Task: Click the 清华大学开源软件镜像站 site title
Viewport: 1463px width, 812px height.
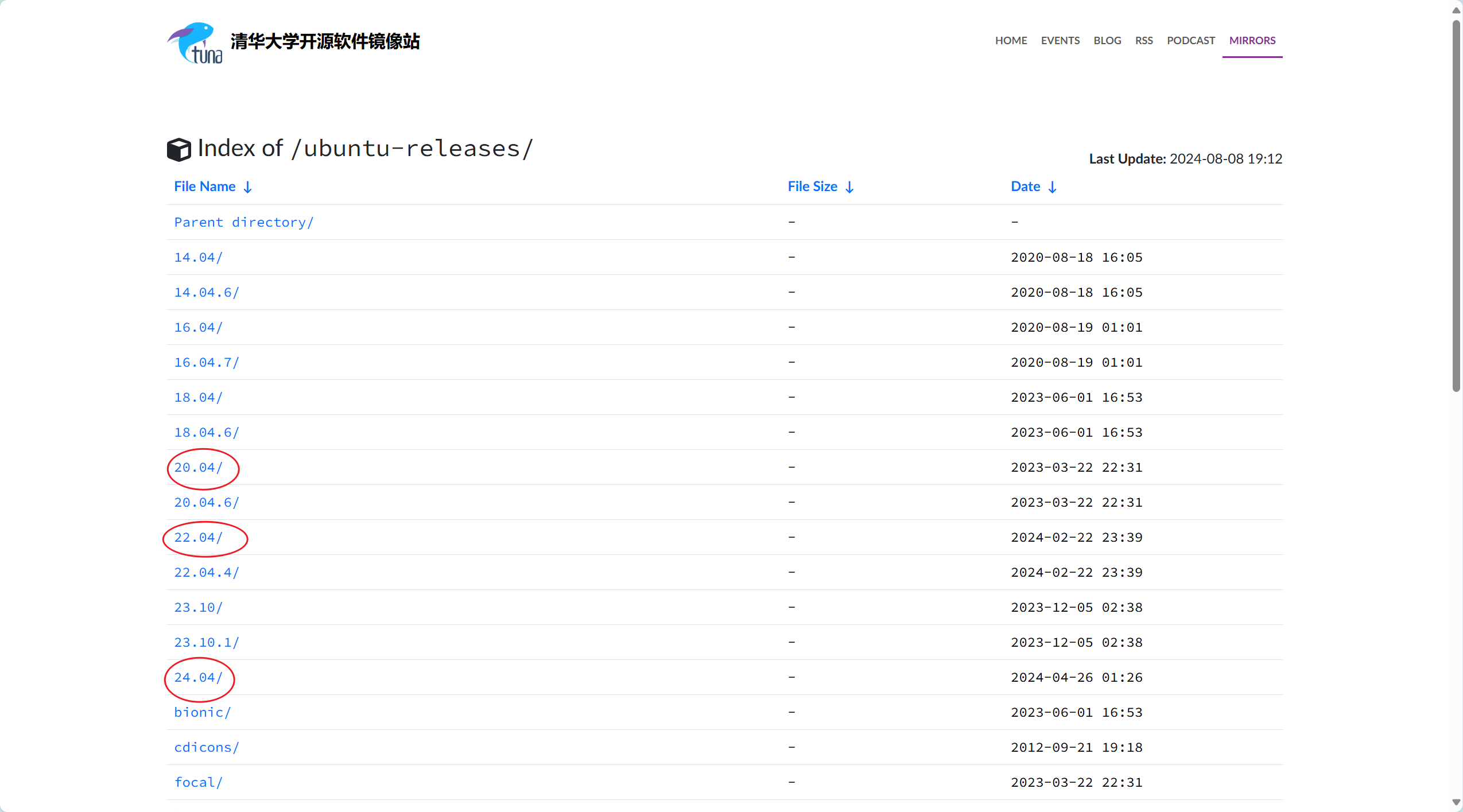Action: coord(325,41)
